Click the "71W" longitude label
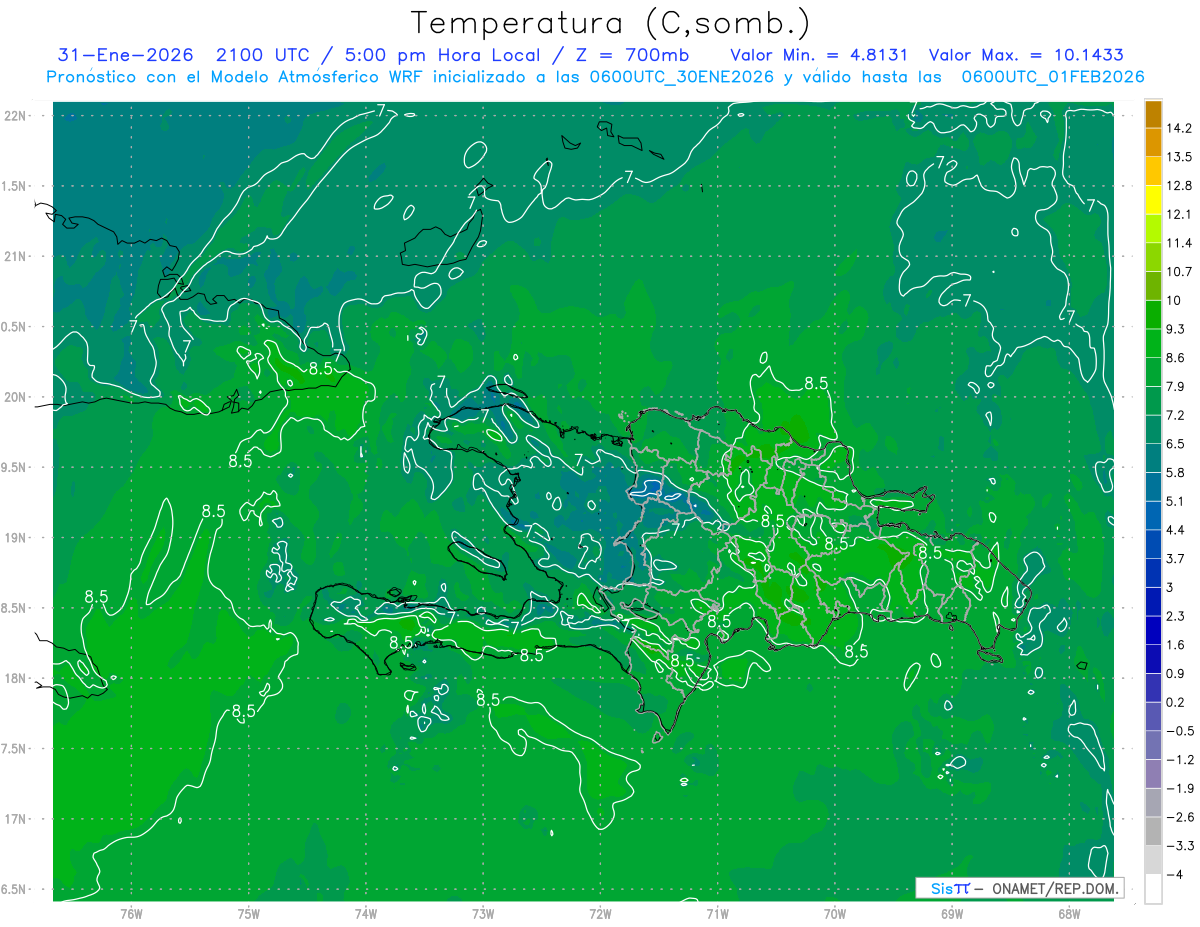This screenshot has width=1200, height=927. (717, 913)
